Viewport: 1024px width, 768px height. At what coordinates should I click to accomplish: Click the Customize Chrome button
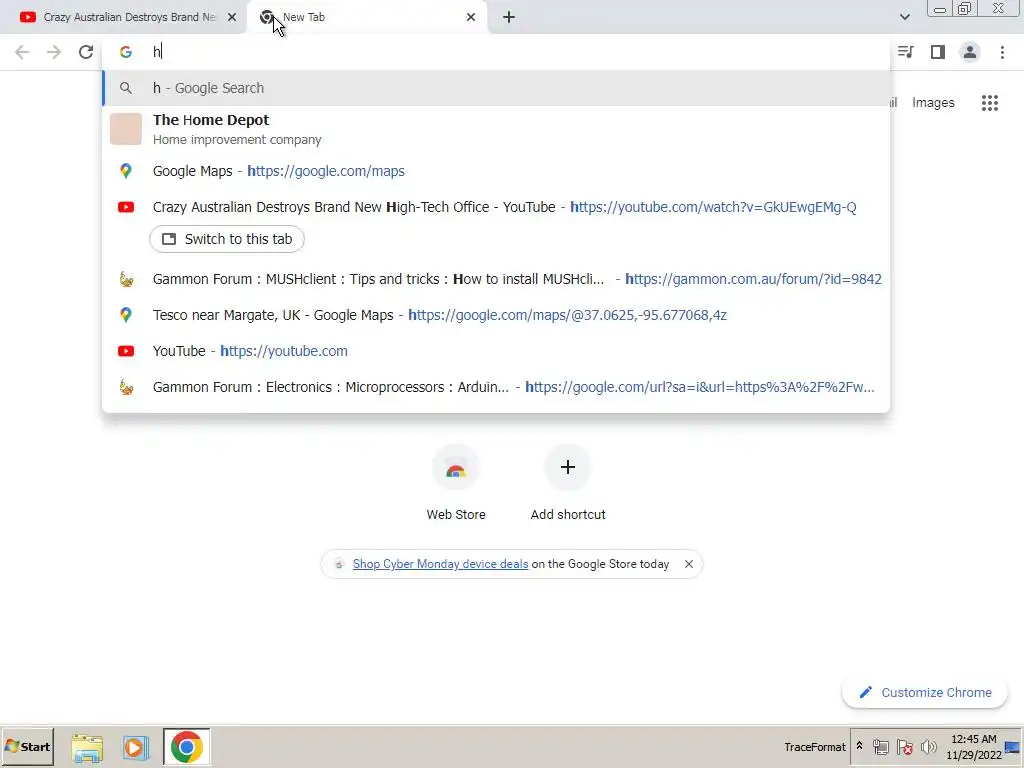pos(925,693)
